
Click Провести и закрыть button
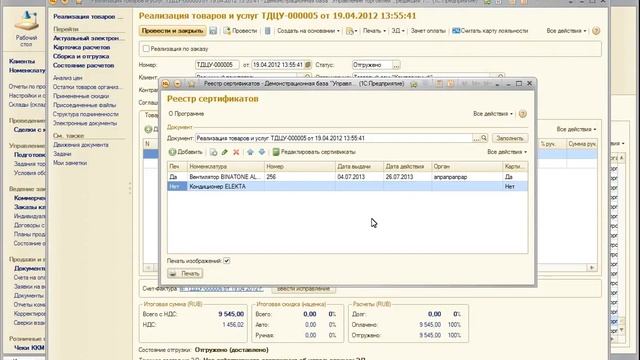172,31
